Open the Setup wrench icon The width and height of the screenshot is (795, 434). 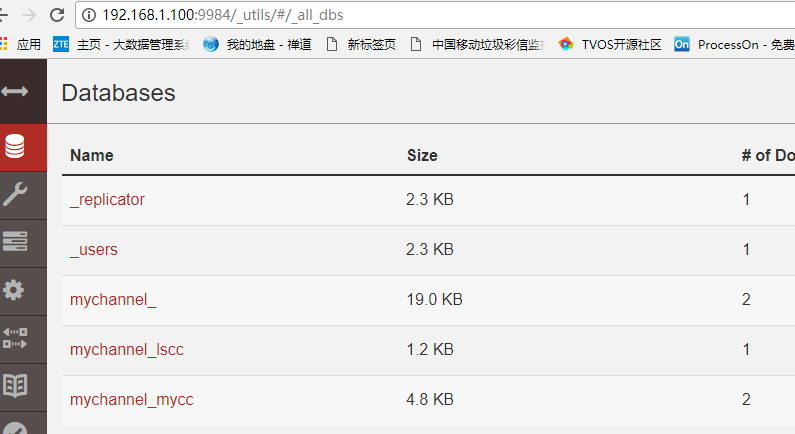tap(15, 195)
